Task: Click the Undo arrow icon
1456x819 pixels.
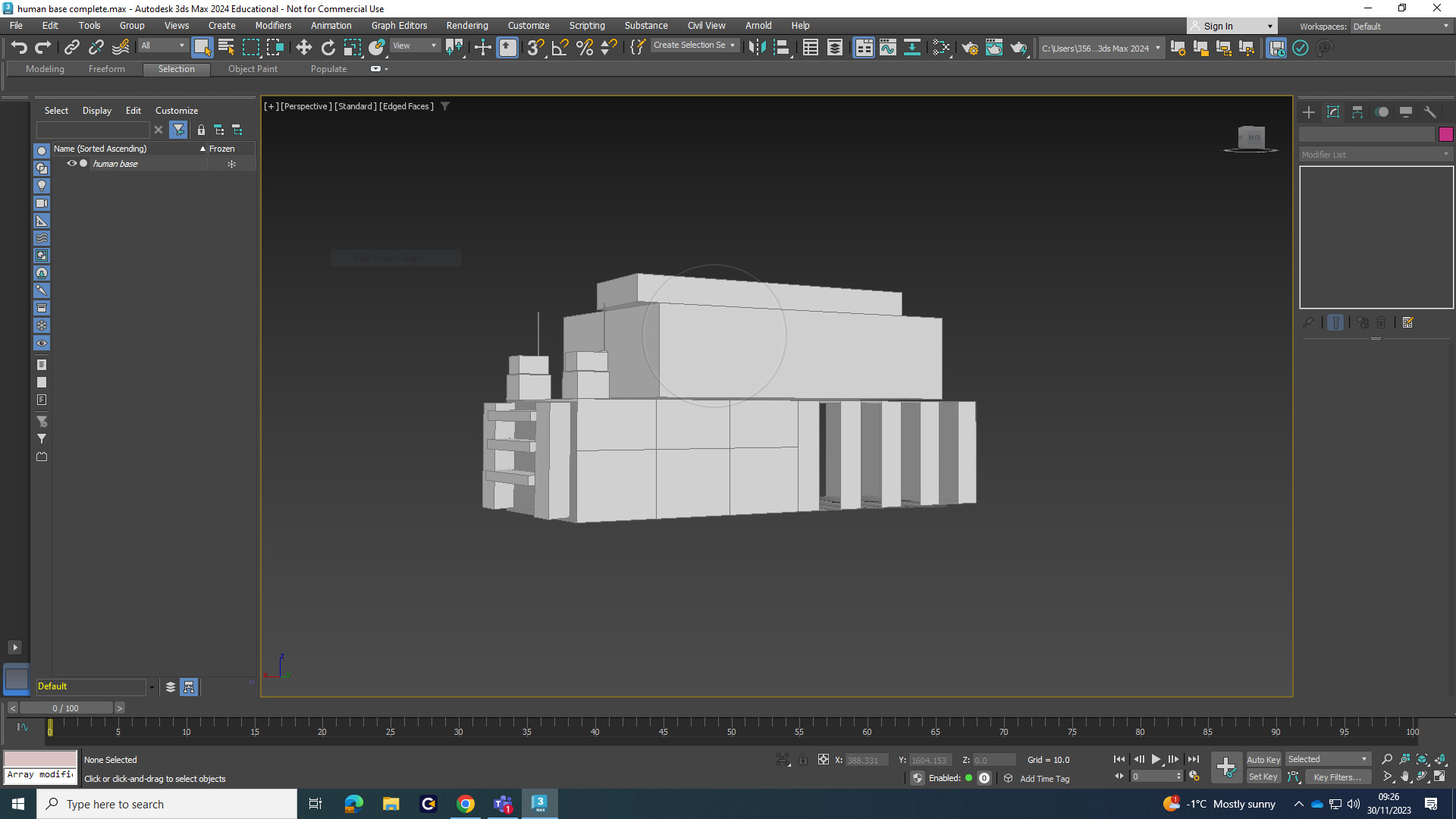Action: (19, 48)
